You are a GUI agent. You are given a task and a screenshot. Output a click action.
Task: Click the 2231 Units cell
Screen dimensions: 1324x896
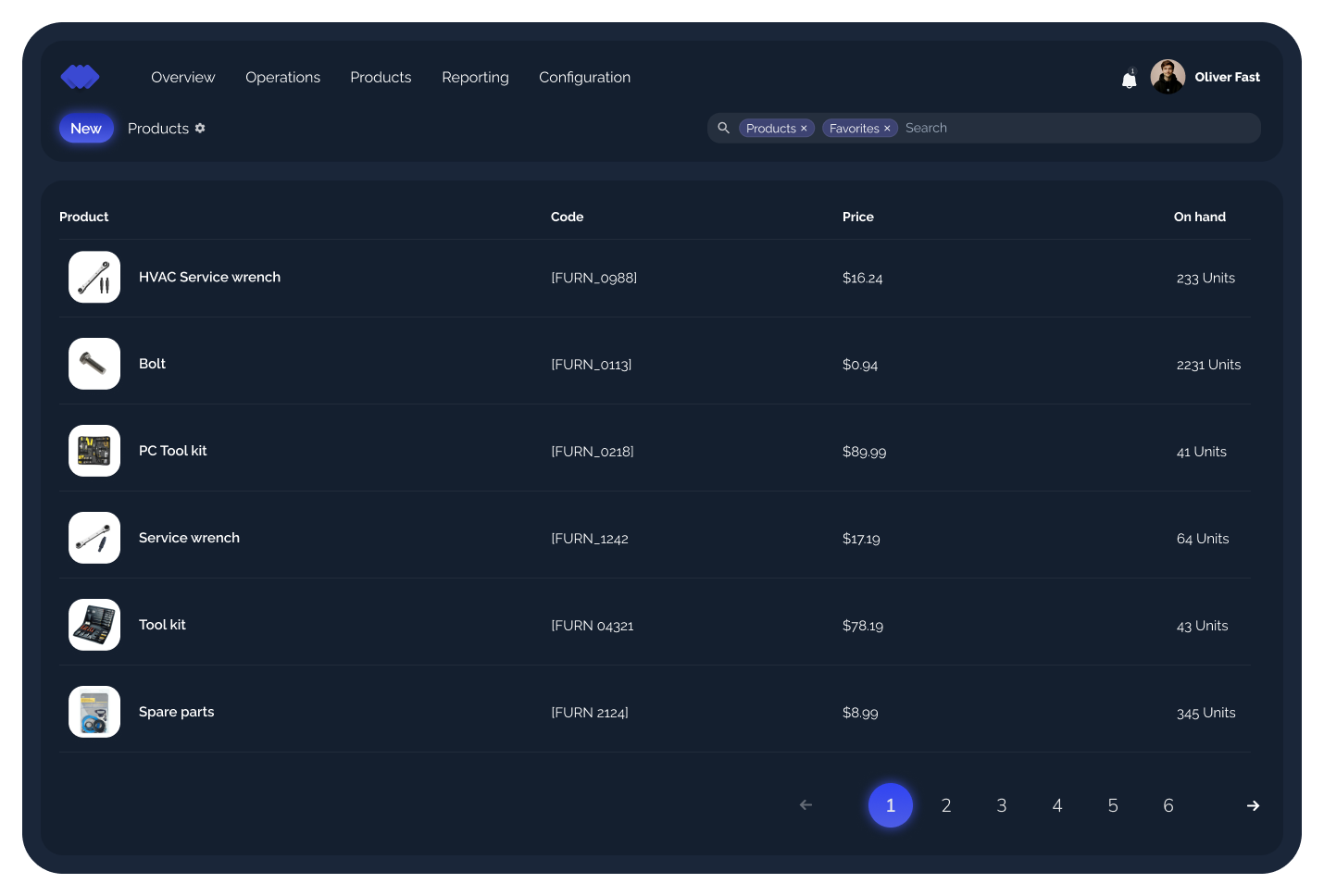(1208, 365)
